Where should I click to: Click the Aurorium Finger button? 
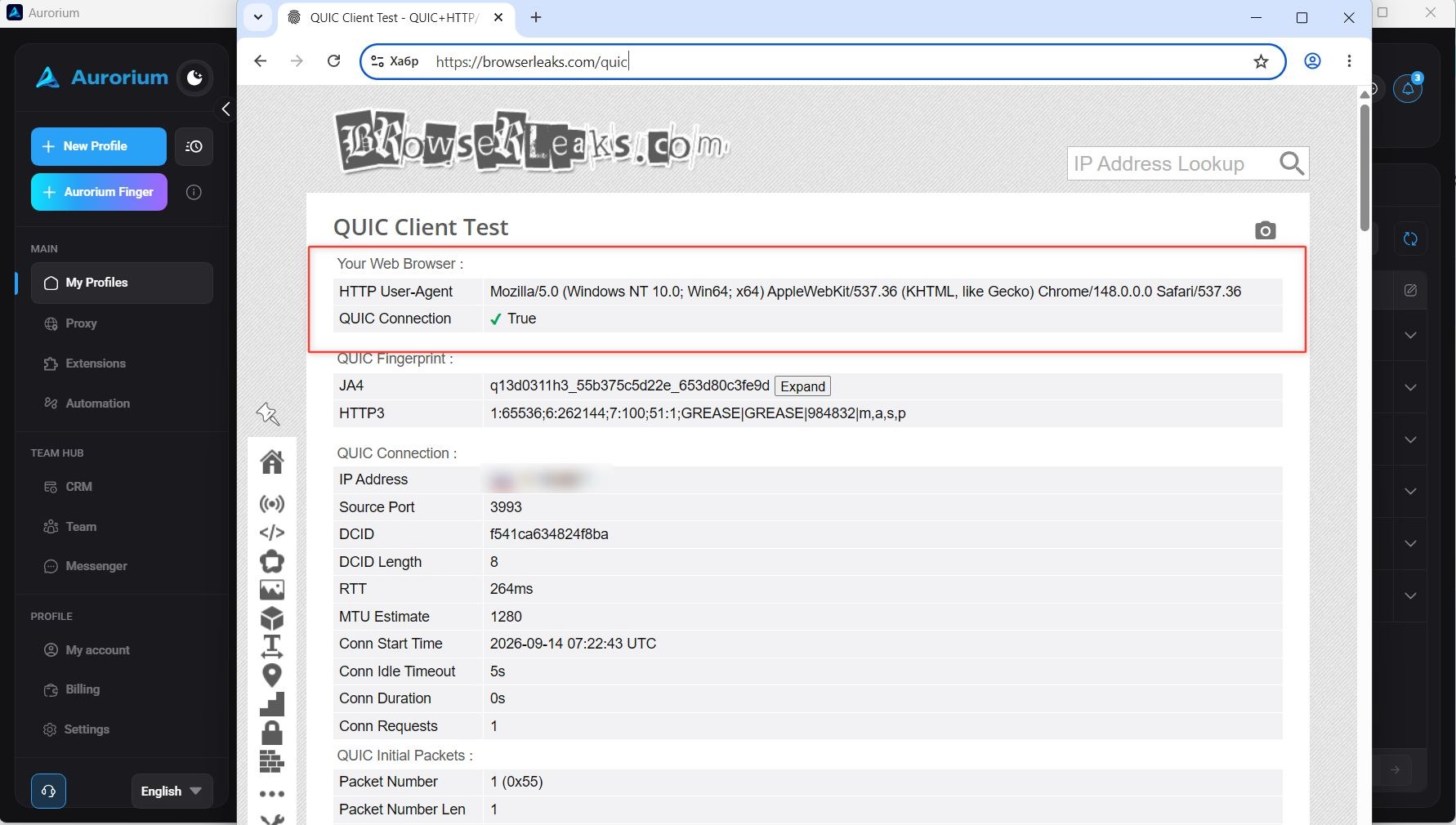(x=99, y=192)
